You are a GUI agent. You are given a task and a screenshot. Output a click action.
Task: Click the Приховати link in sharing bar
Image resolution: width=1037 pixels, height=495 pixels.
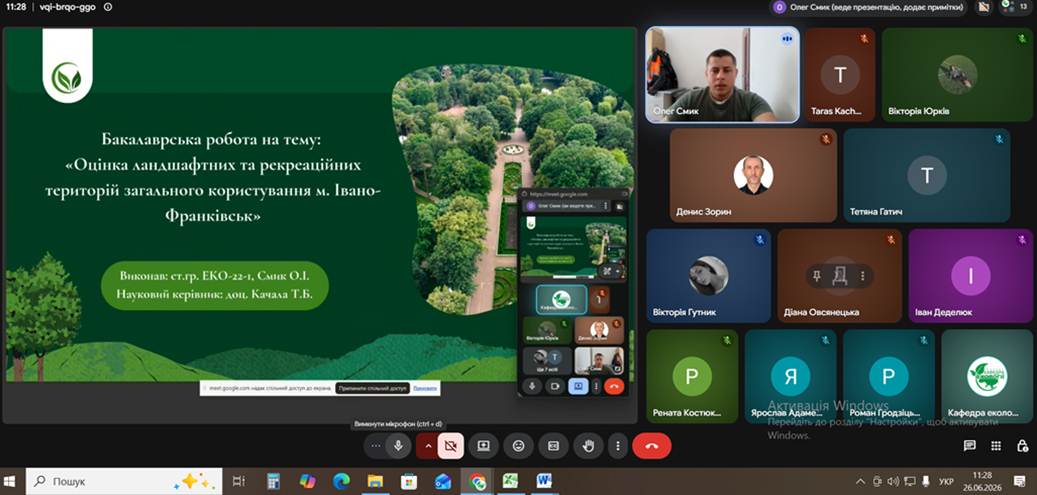(425, 388)
